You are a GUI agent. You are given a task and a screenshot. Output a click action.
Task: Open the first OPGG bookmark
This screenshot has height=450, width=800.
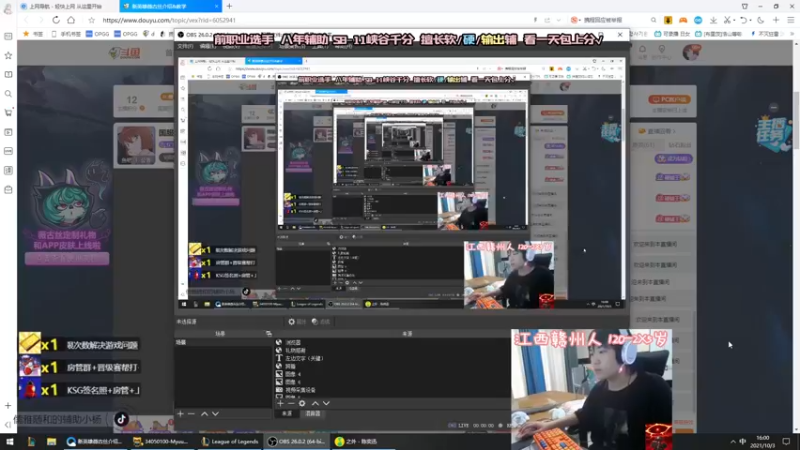click(97, 34)
